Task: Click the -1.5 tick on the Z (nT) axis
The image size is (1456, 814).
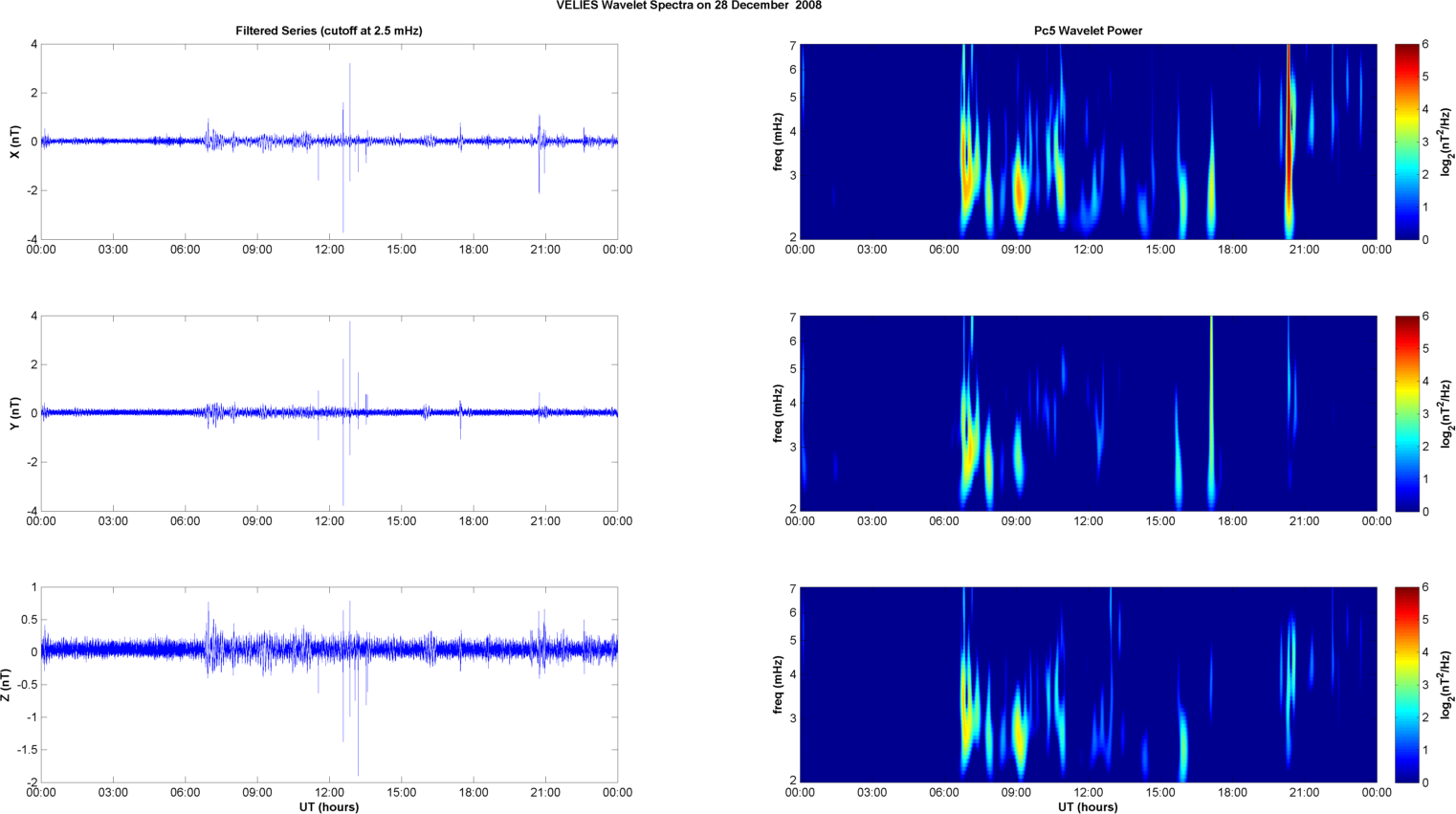Action: click(x=28, y=750)
